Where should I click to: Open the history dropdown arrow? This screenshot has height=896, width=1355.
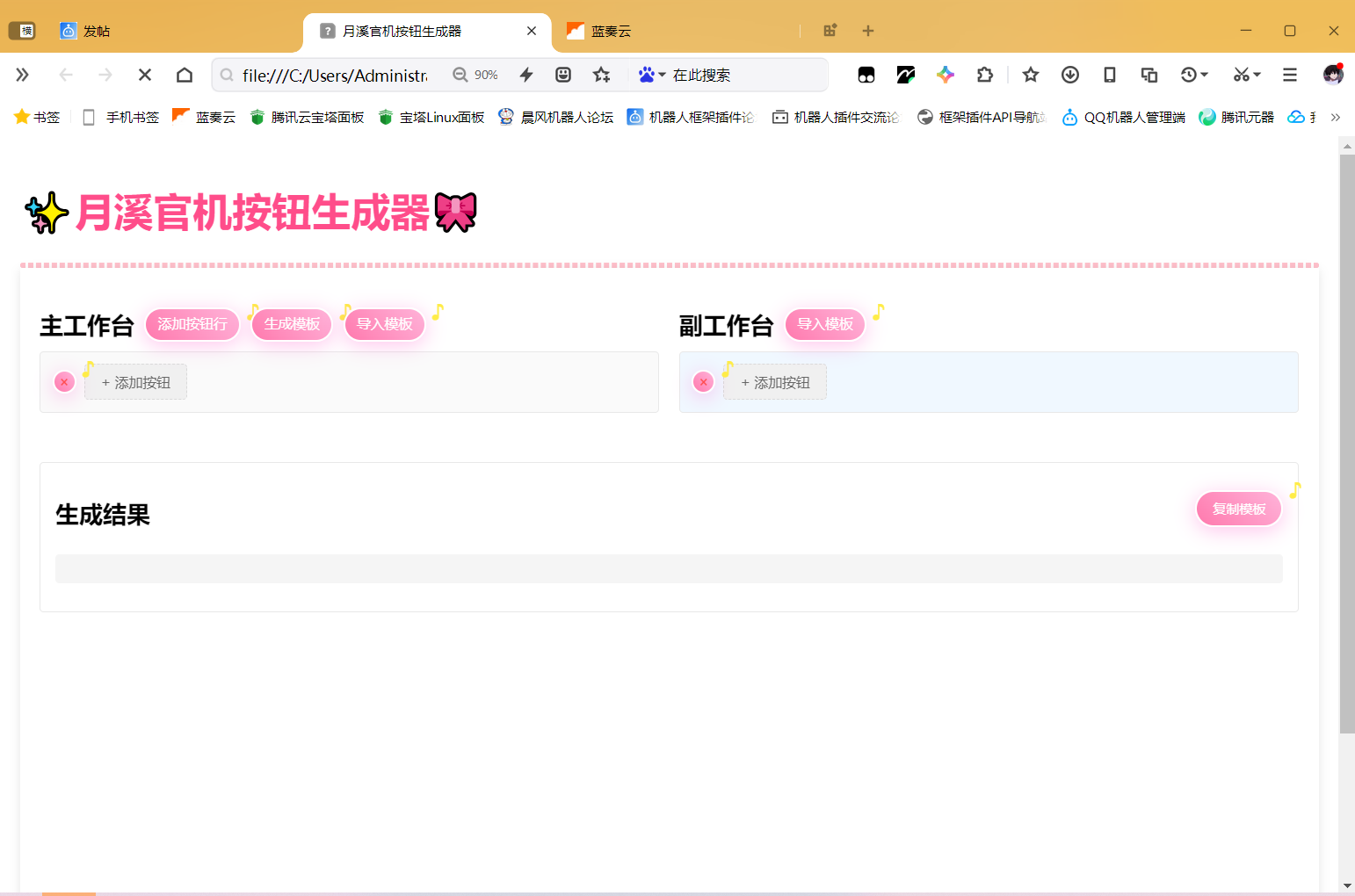(x=1205, y=75)
